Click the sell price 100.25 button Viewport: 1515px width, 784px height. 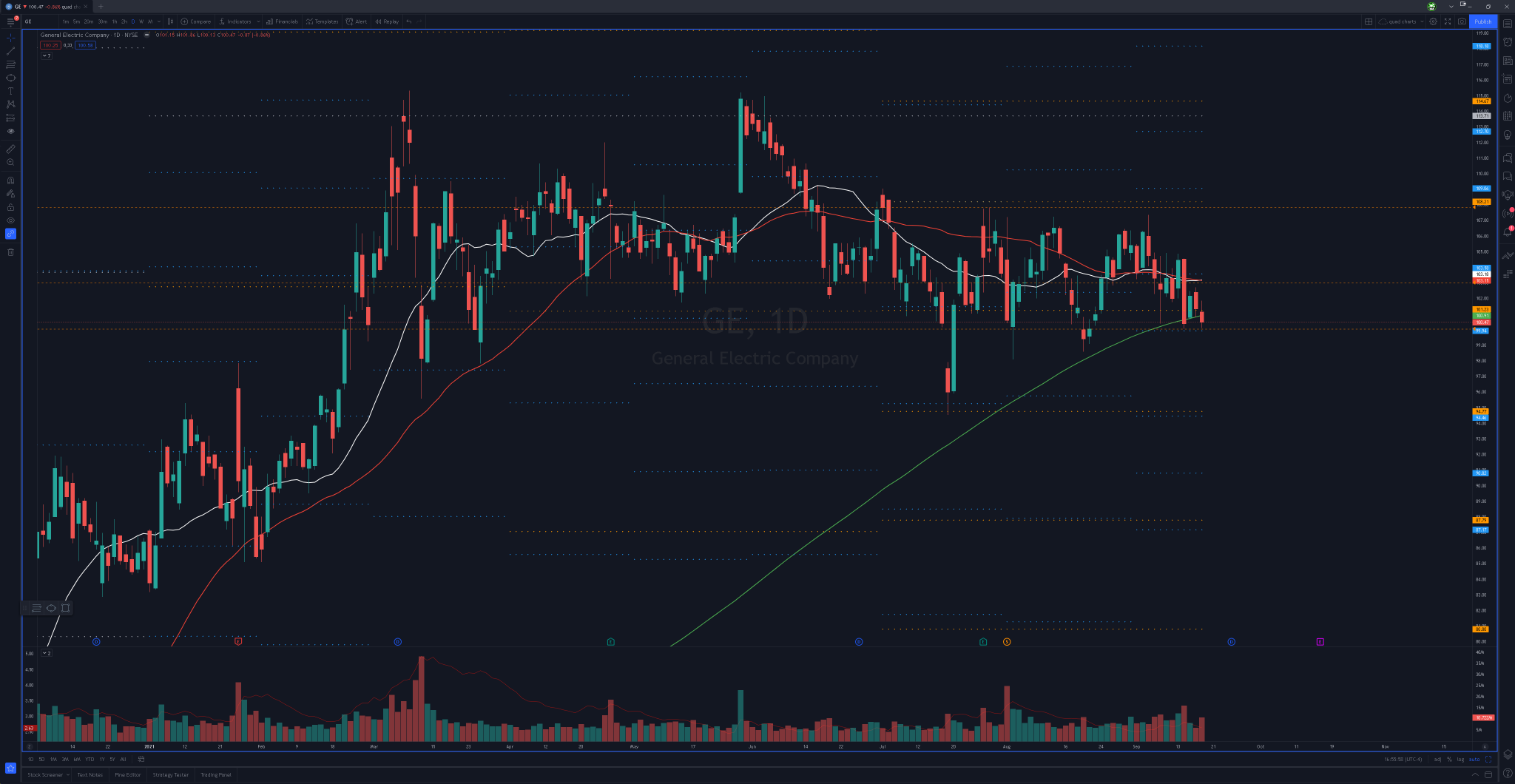click(50, 45)
